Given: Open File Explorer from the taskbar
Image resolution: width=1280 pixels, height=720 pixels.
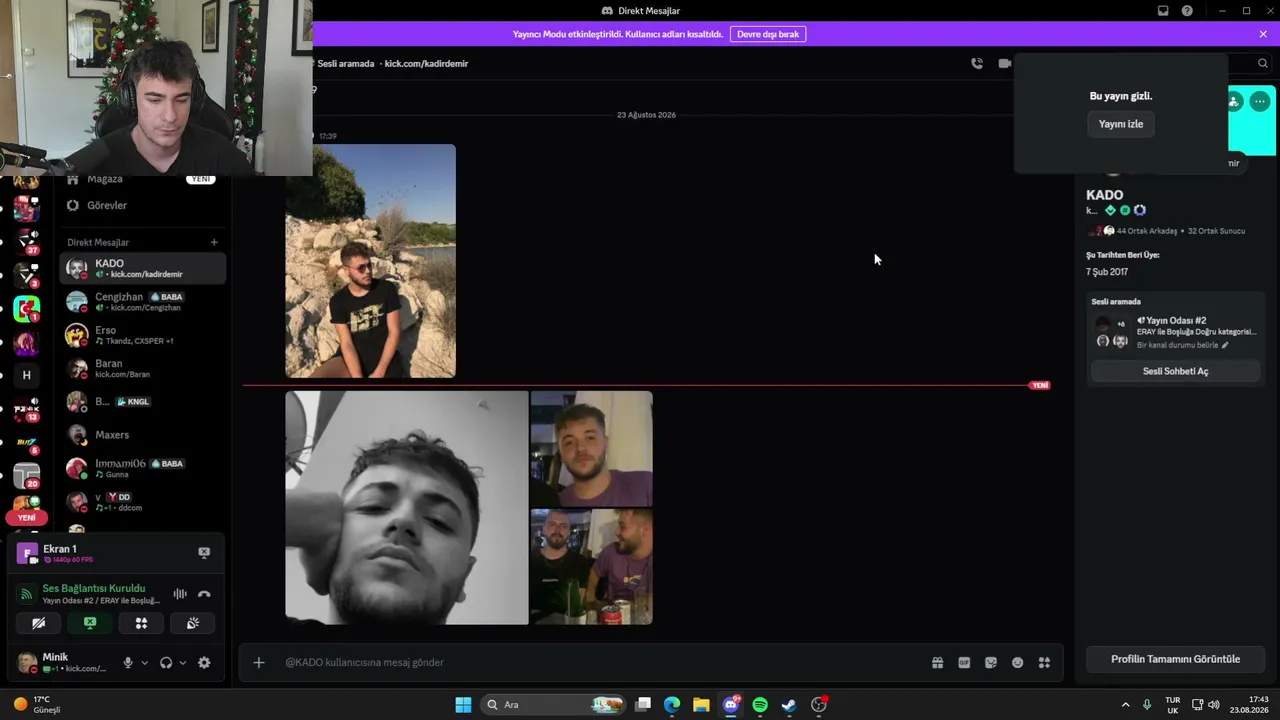Looking at the screenshot, I should (x=701, y=705).
